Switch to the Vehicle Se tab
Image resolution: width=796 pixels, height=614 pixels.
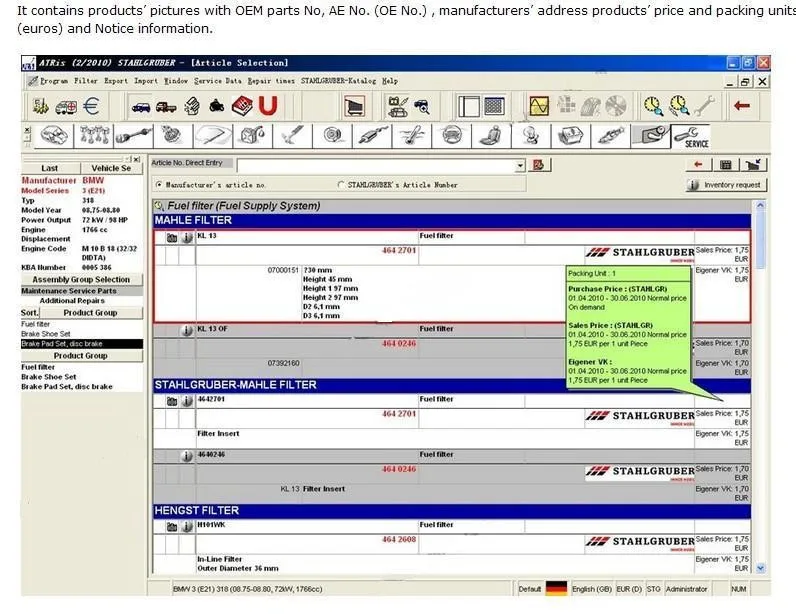click(111, 168)
